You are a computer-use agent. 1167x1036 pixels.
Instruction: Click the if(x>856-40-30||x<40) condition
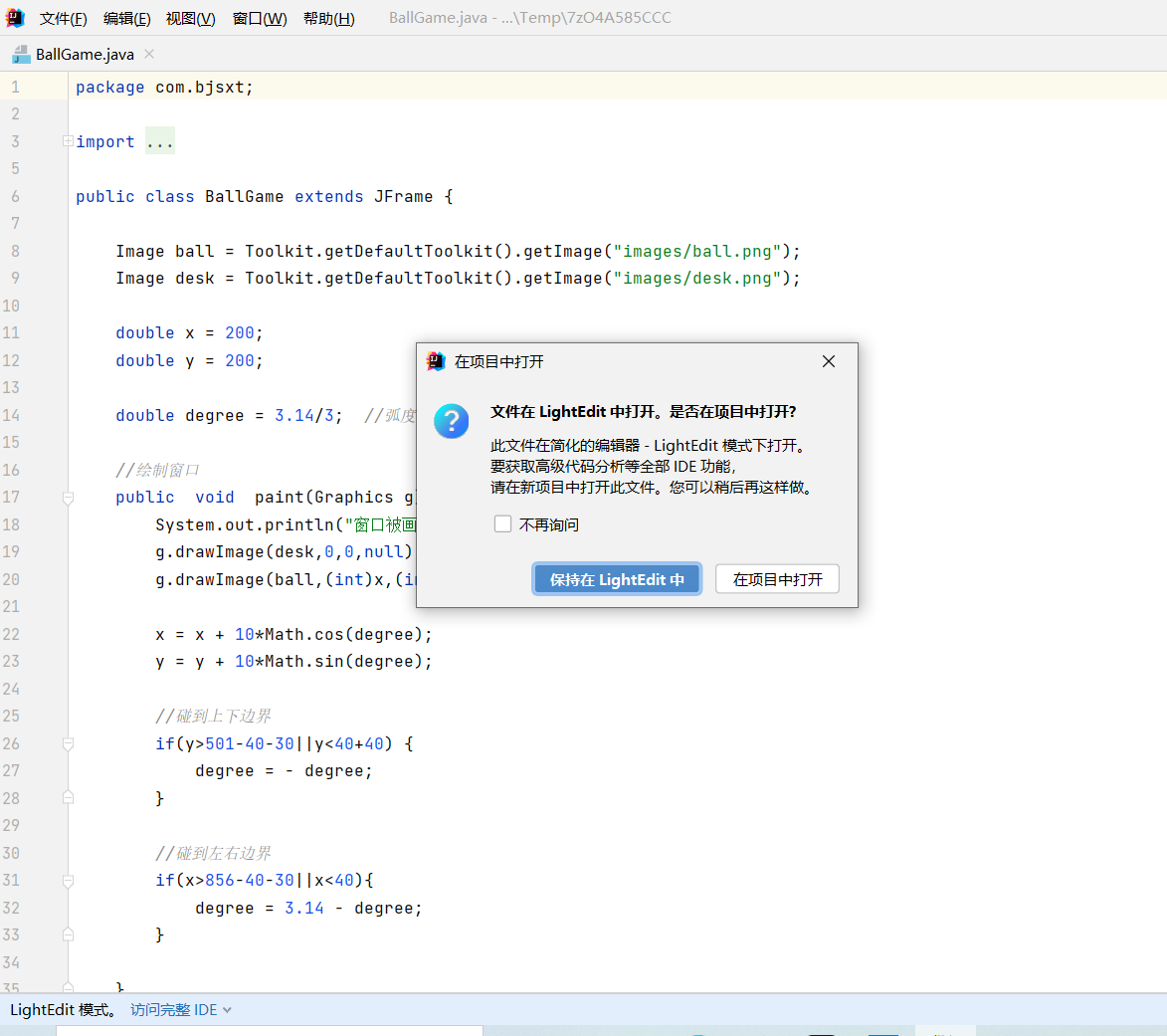tap(259, 880)
